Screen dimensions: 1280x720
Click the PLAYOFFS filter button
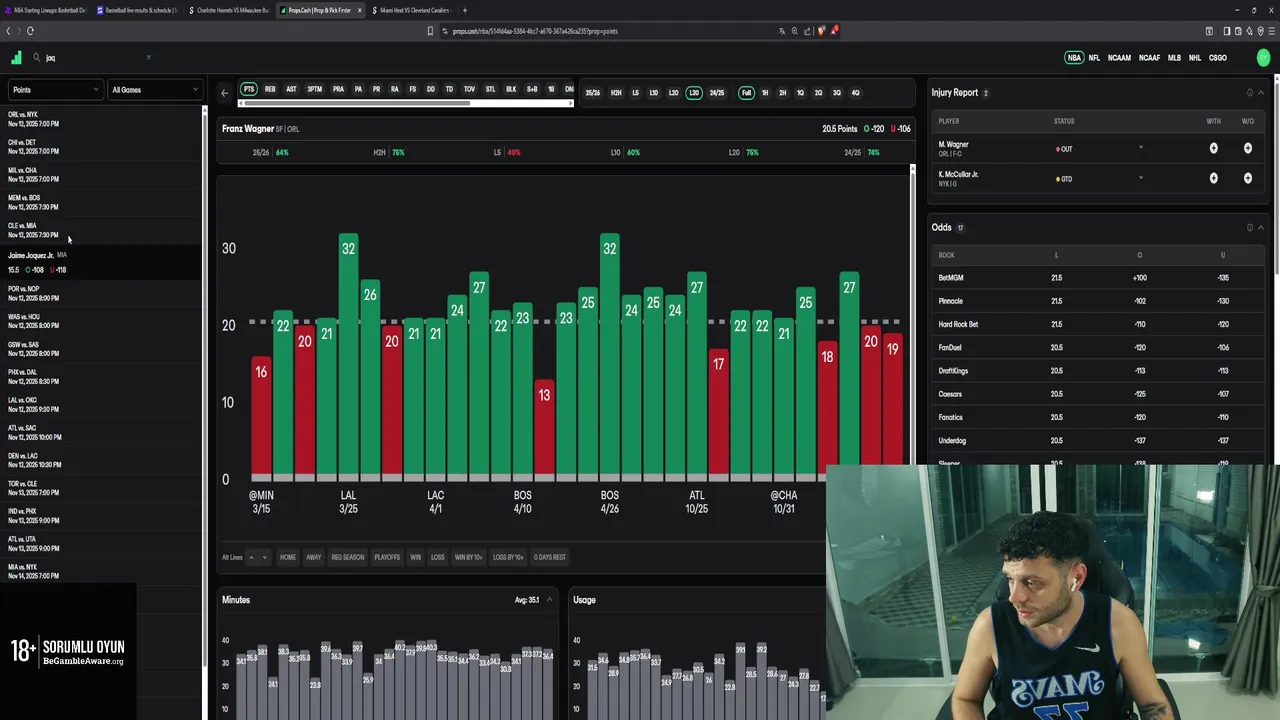[387, 557]
